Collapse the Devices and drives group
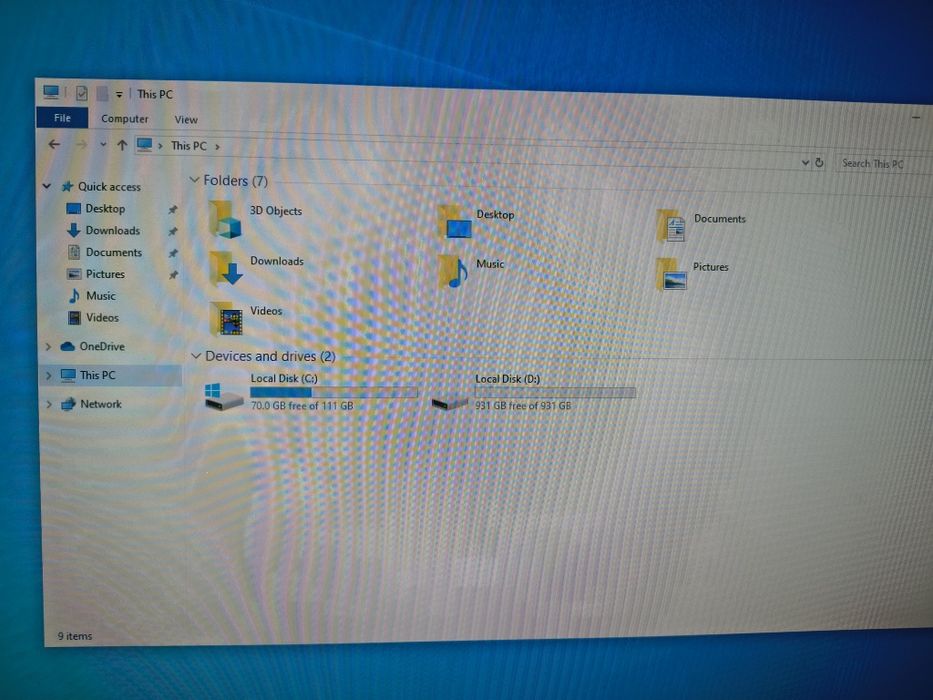The height and width of the screenshot is (700, 933). point(196,356)
